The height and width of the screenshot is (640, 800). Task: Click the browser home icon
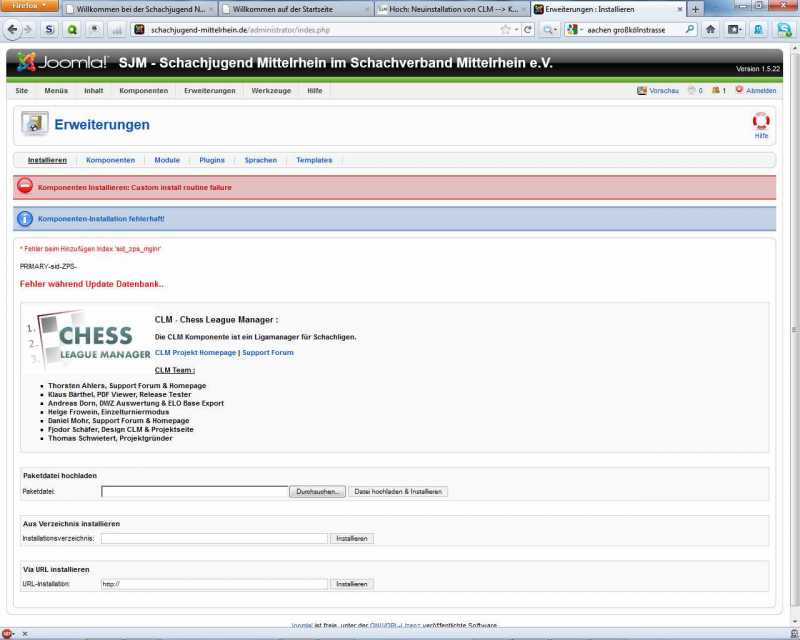point(711,30)
